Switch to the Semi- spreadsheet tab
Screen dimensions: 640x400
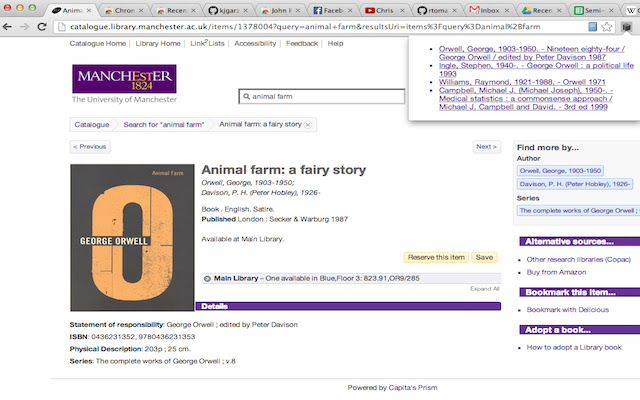(593, 11)
